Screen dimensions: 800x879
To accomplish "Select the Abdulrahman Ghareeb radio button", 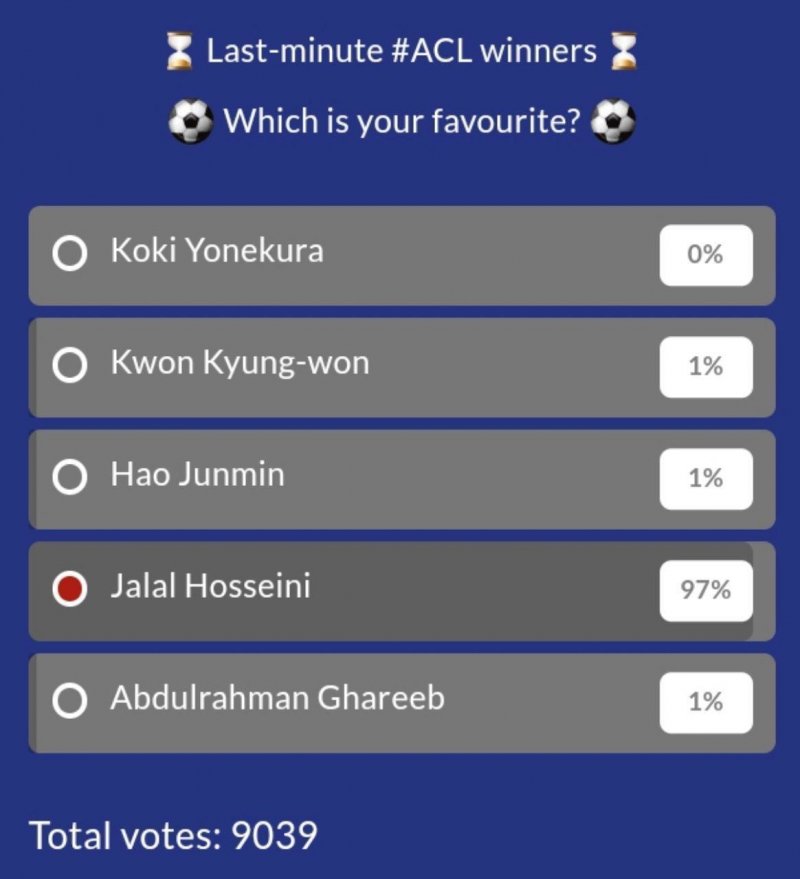I will click(69, 703).
